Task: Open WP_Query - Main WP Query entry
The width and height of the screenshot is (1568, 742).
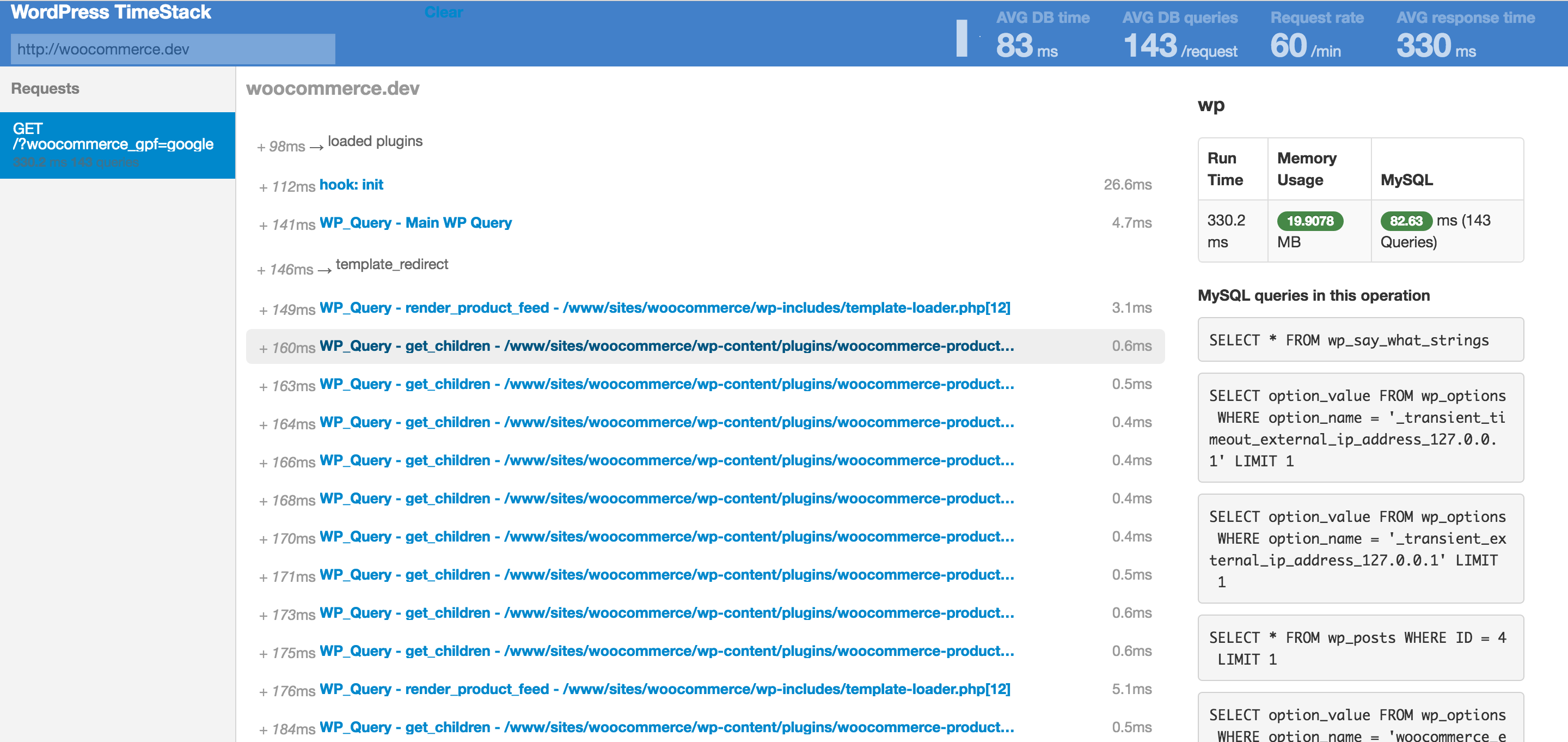Action: (x=416, y=223)
